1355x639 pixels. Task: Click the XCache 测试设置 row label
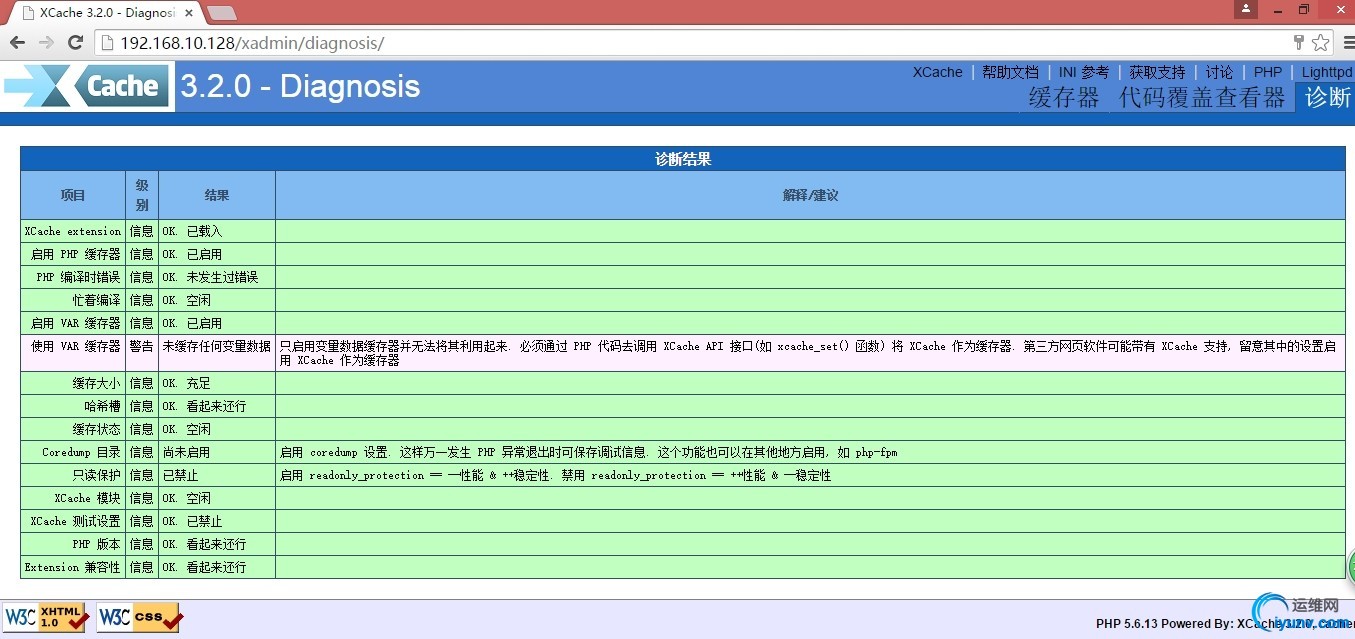(x=73, y=521)
